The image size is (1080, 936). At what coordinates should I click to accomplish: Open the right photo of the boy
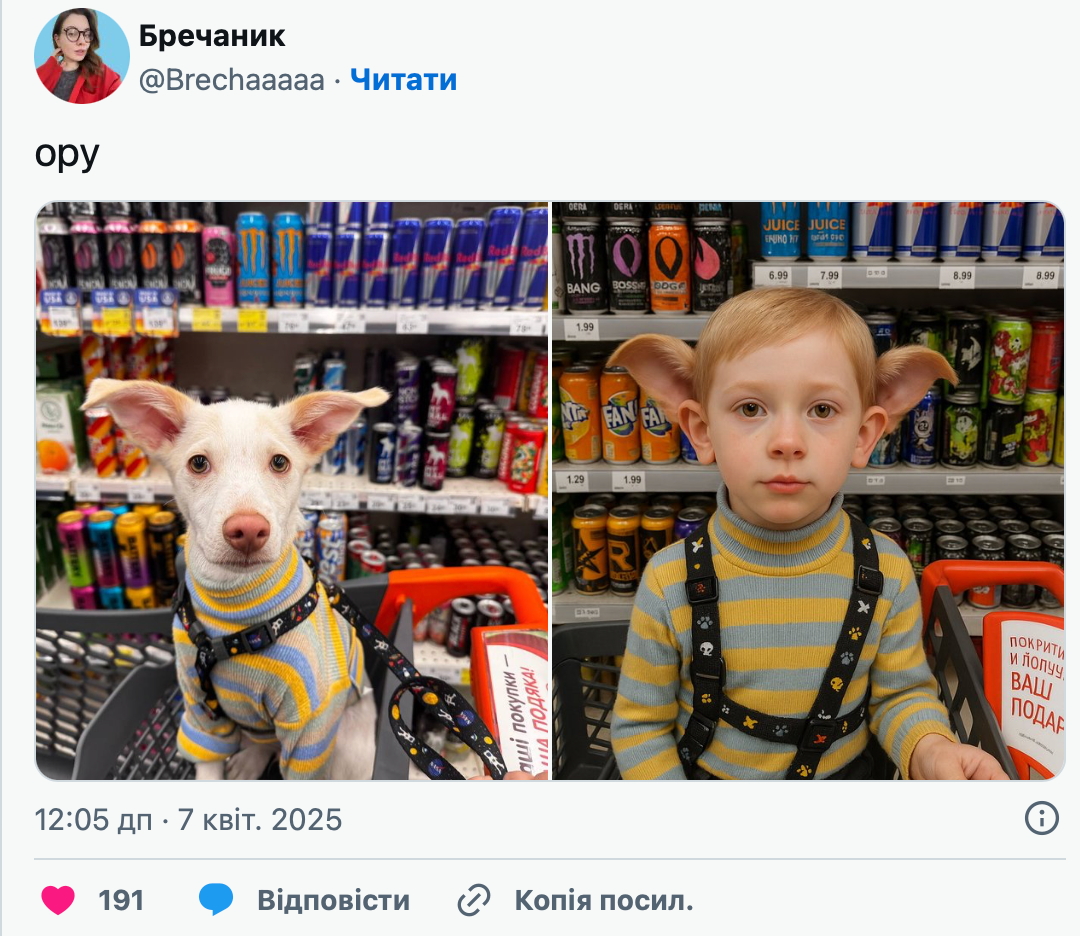[809, 491]
